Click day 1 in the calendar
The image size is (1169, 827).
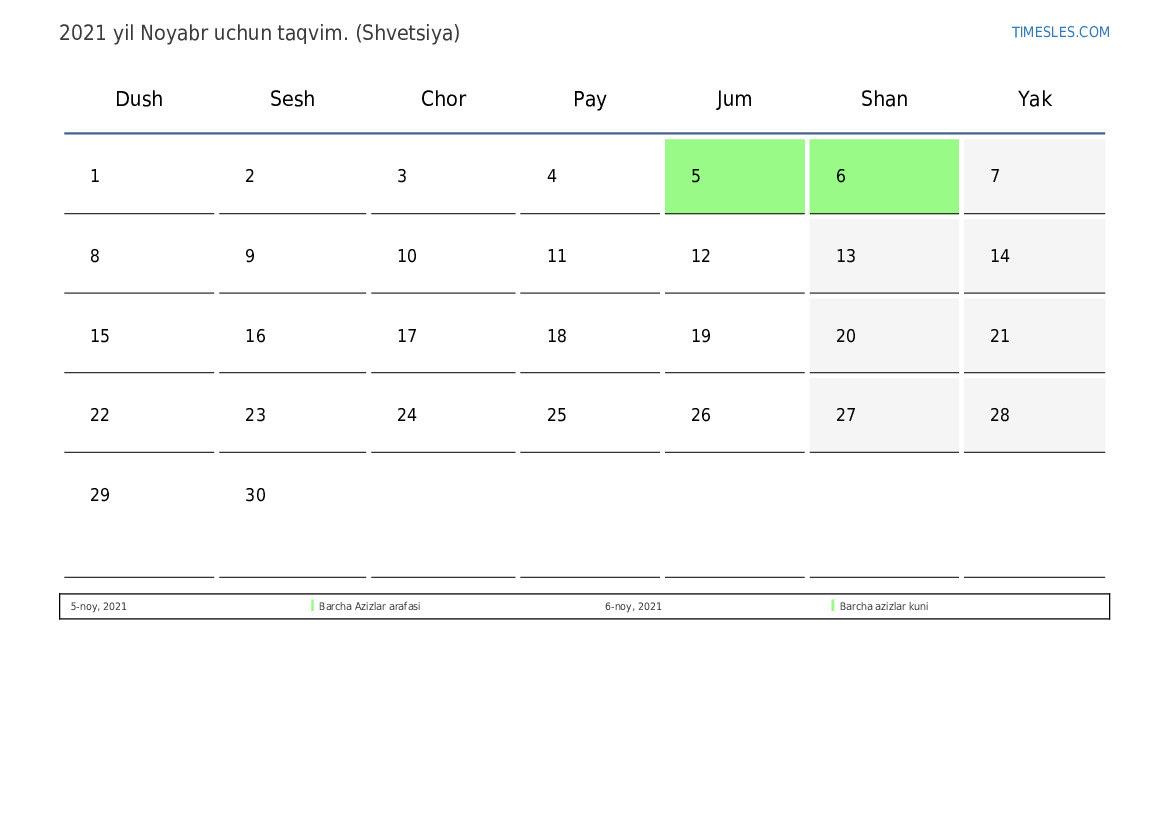[x=139, y=176]
